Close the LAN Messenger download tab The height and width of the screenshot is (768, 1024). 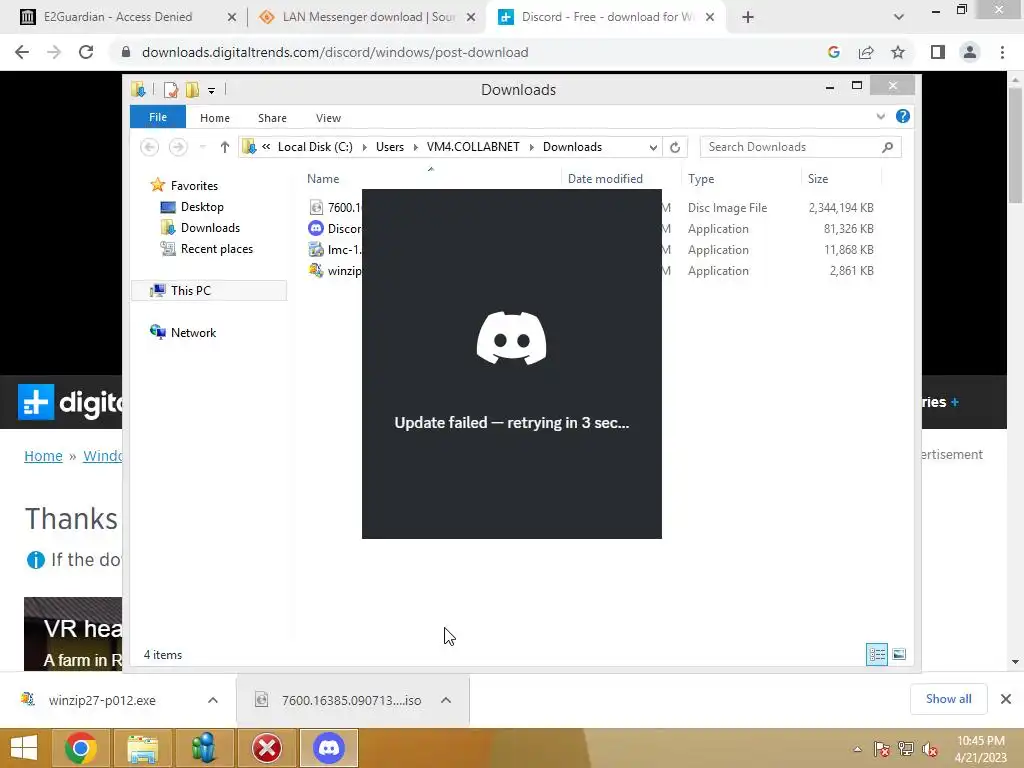point(471,17)
